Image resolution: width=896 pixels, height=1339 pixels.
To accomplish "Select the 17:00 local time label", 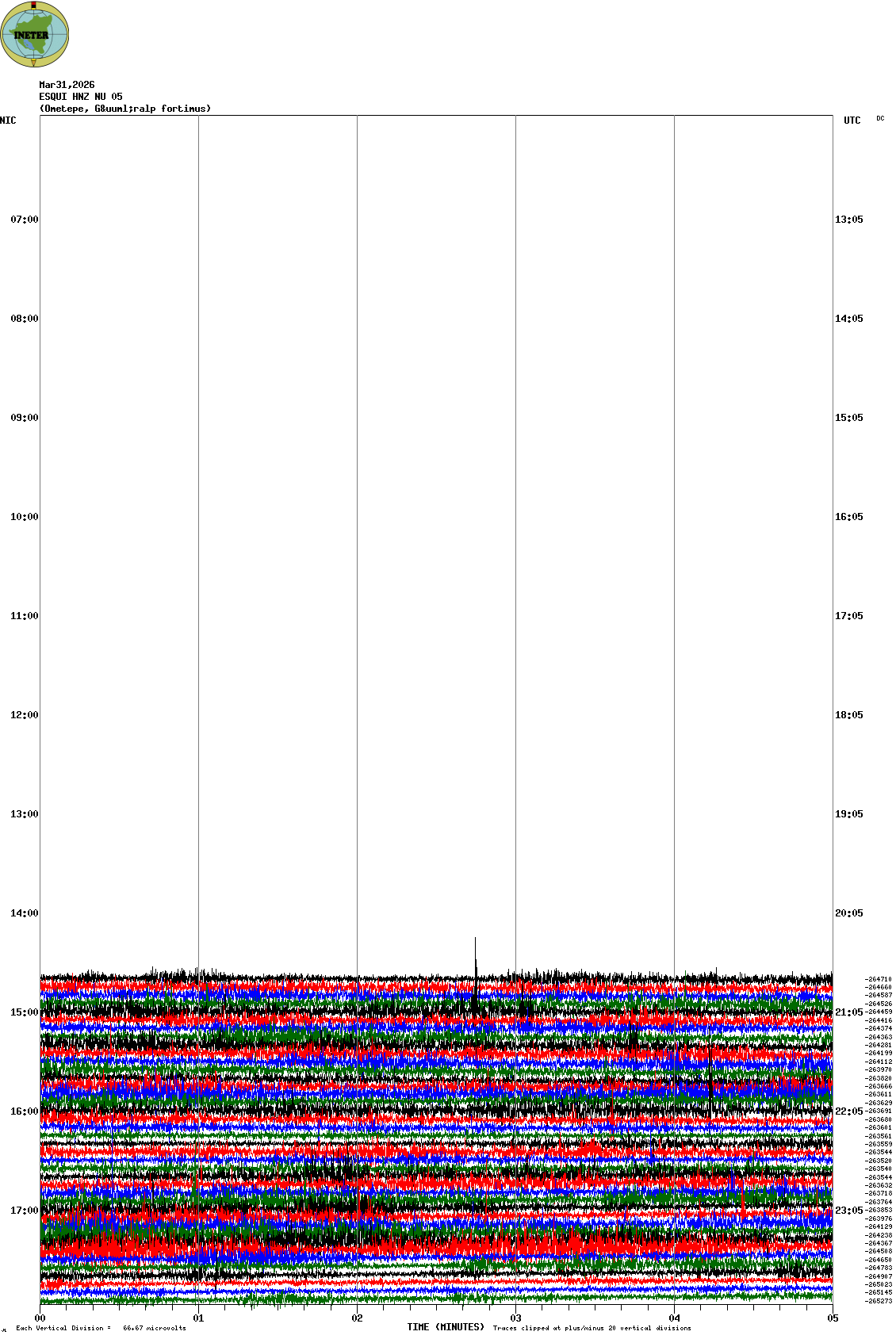I will (24, 1211).
